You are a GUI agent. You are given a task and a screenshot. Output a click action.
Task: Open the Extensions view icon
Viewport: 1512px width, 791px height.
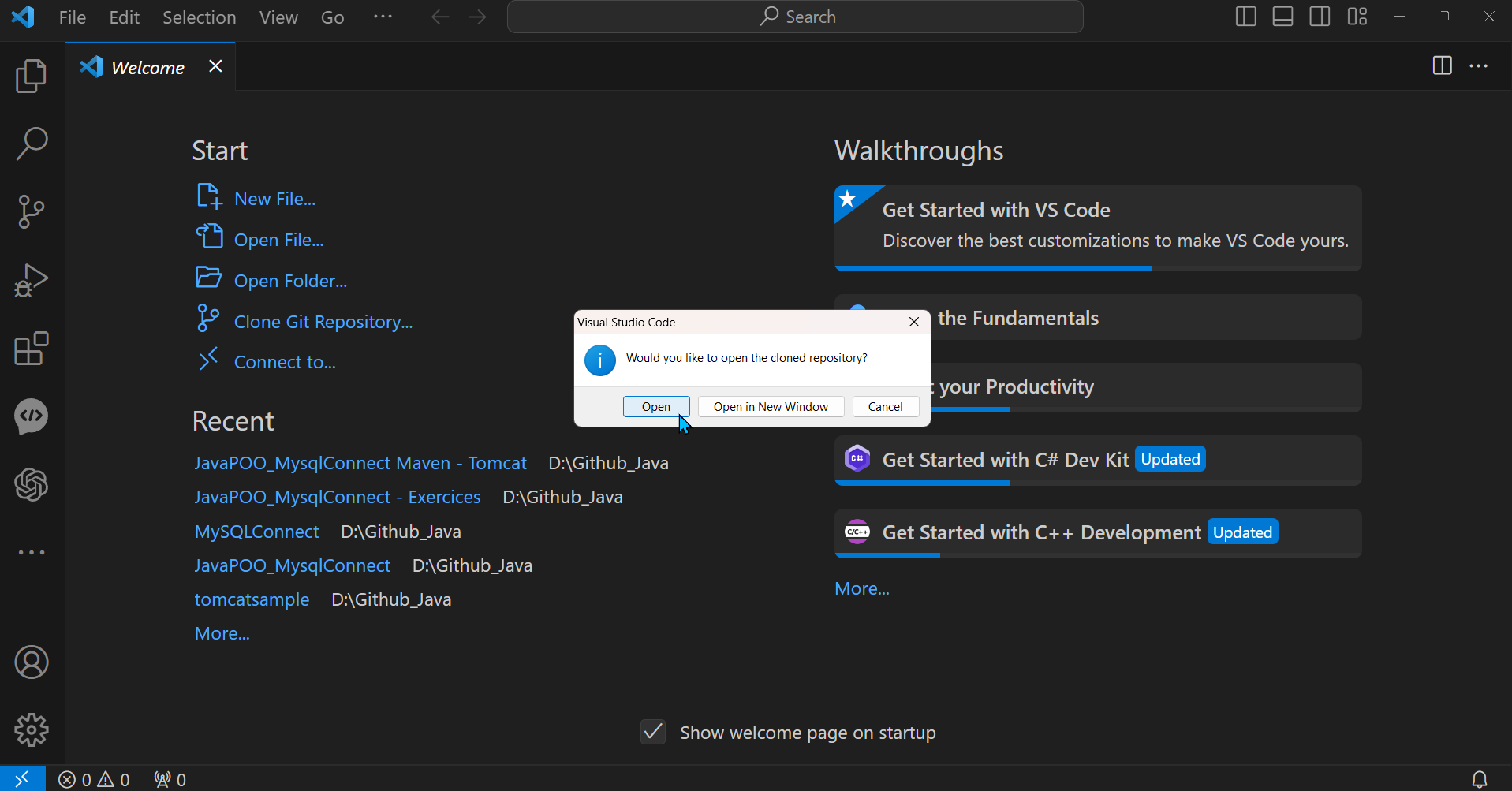click(32, 348)
